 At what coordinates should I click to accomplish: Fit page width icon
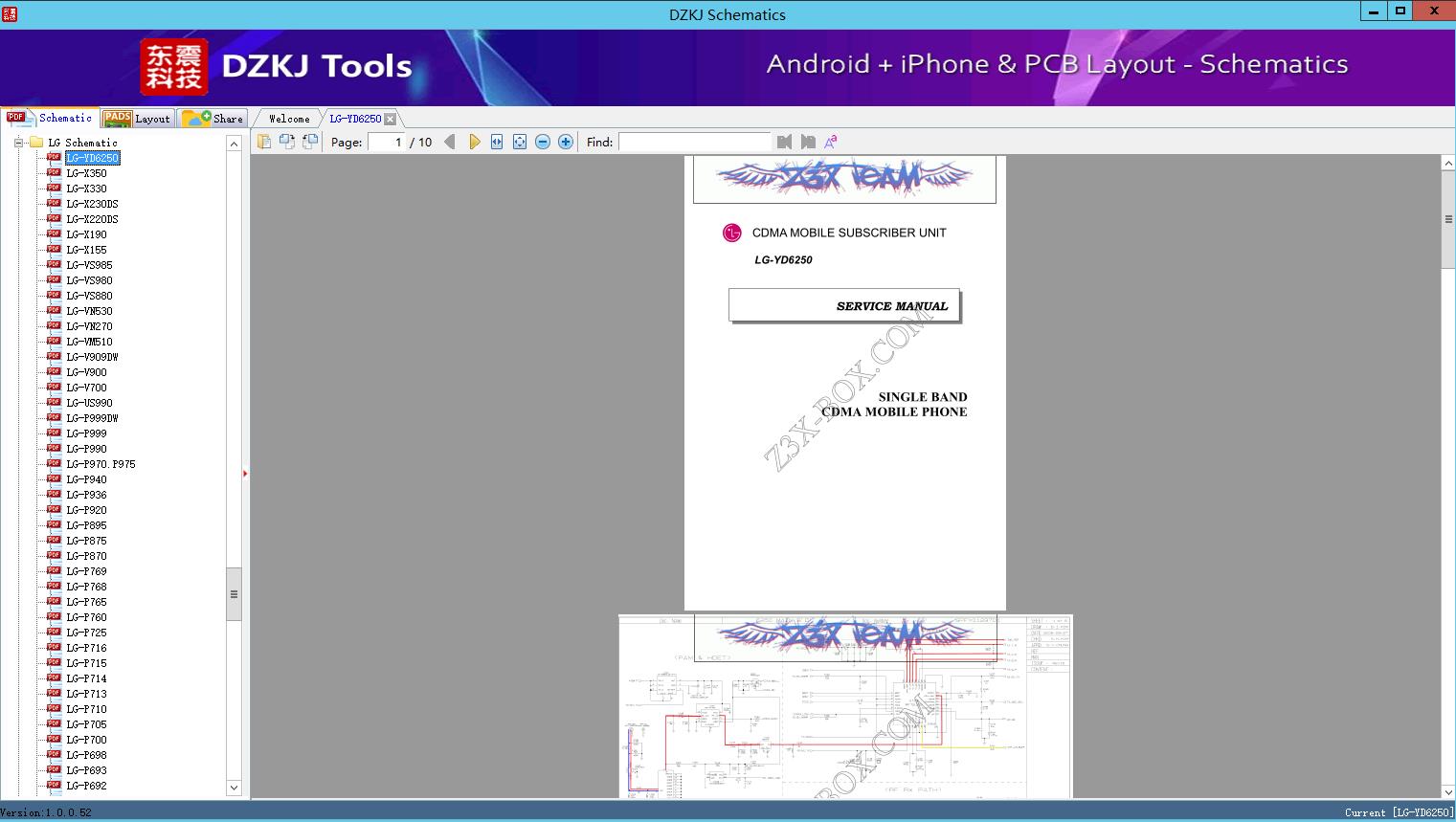tap(497, 142)
